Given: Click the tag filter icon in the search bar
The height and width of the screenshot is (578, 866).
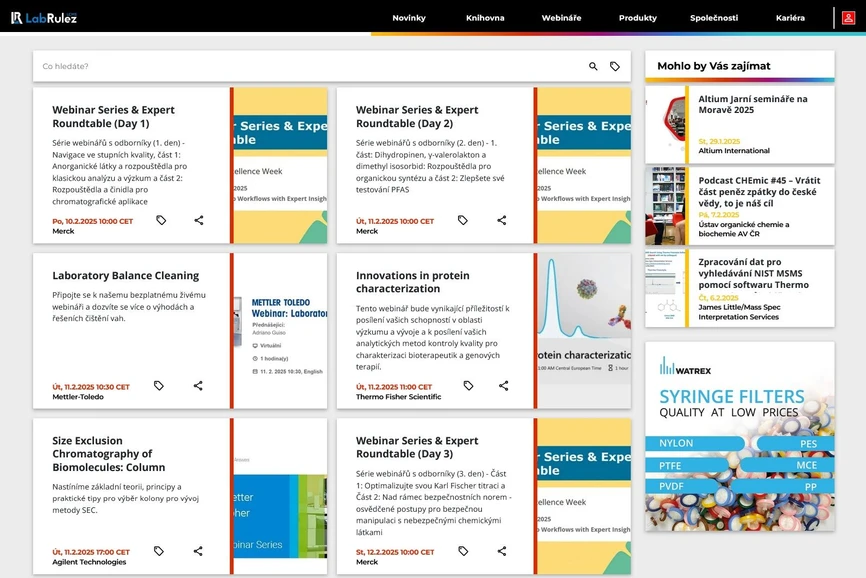Looking at the screenshot, I should pyautogui.click(x=615, y=66).
